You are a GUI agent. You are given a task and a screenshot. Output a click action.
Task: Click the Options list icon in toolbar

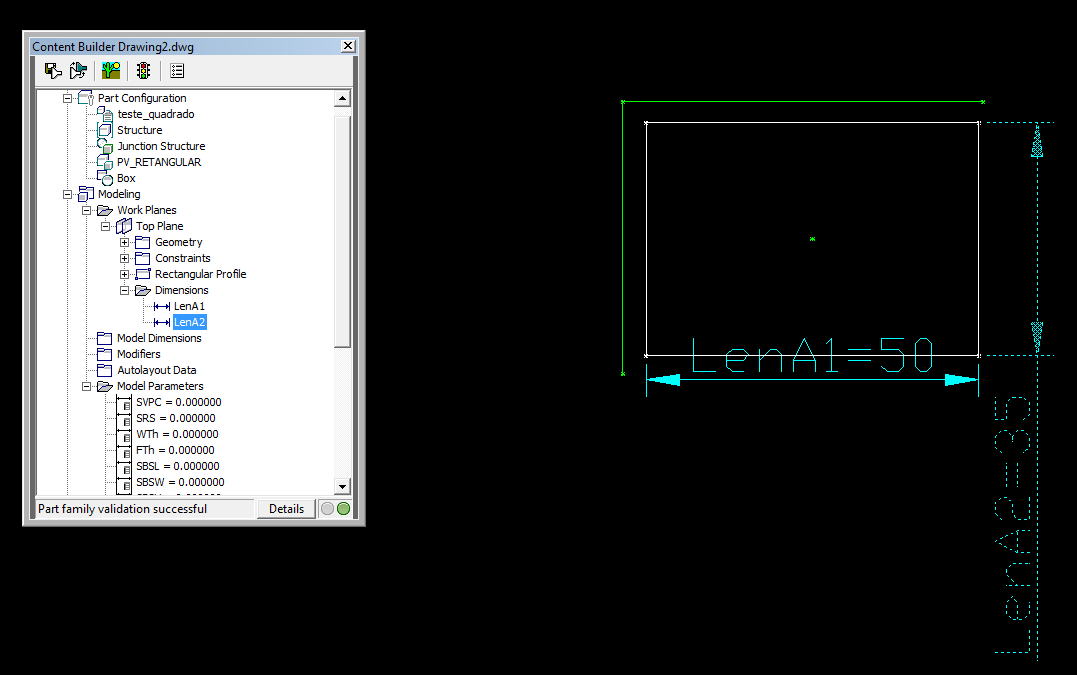click(177, 71)
